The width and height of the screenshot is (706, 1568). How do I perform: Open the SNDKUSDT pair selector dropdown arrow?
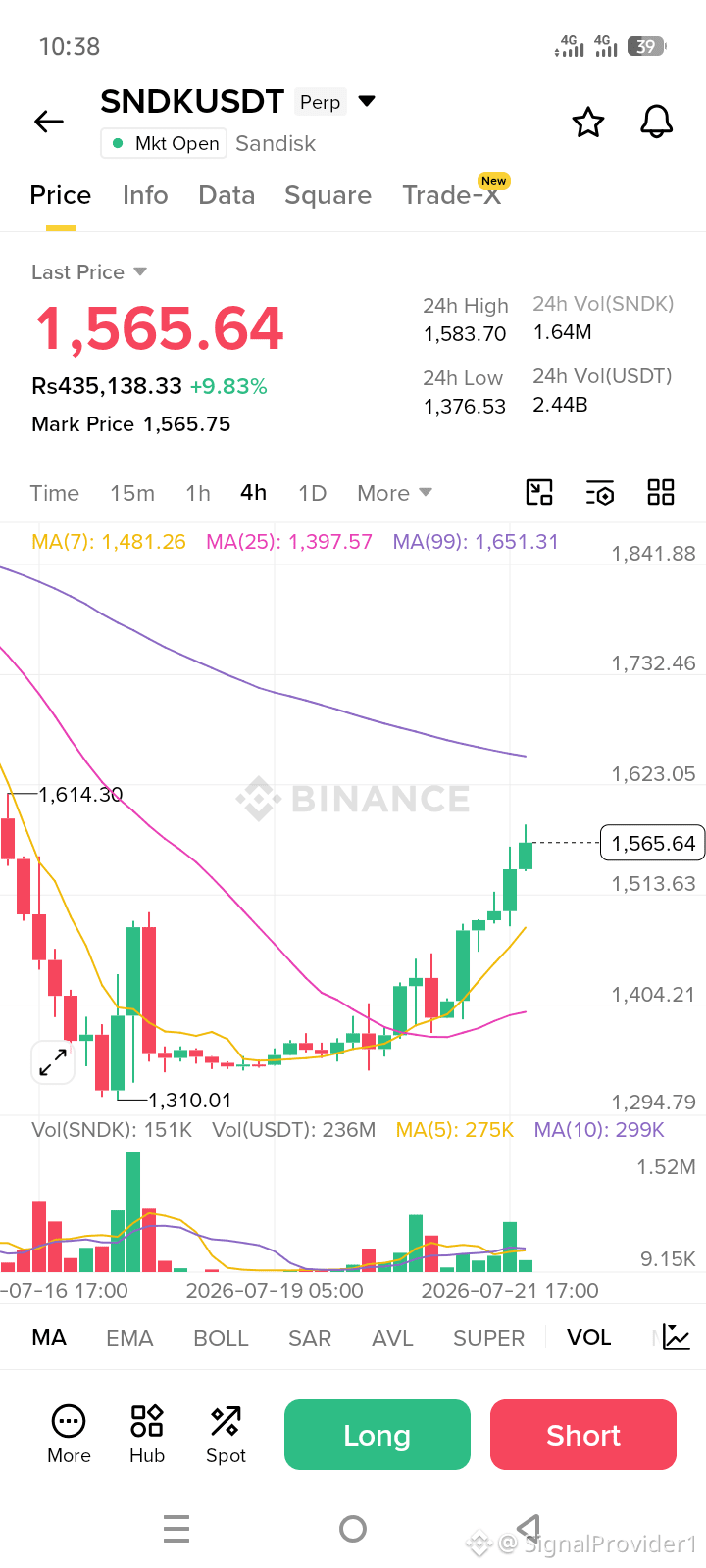click(x=367, y=101)
